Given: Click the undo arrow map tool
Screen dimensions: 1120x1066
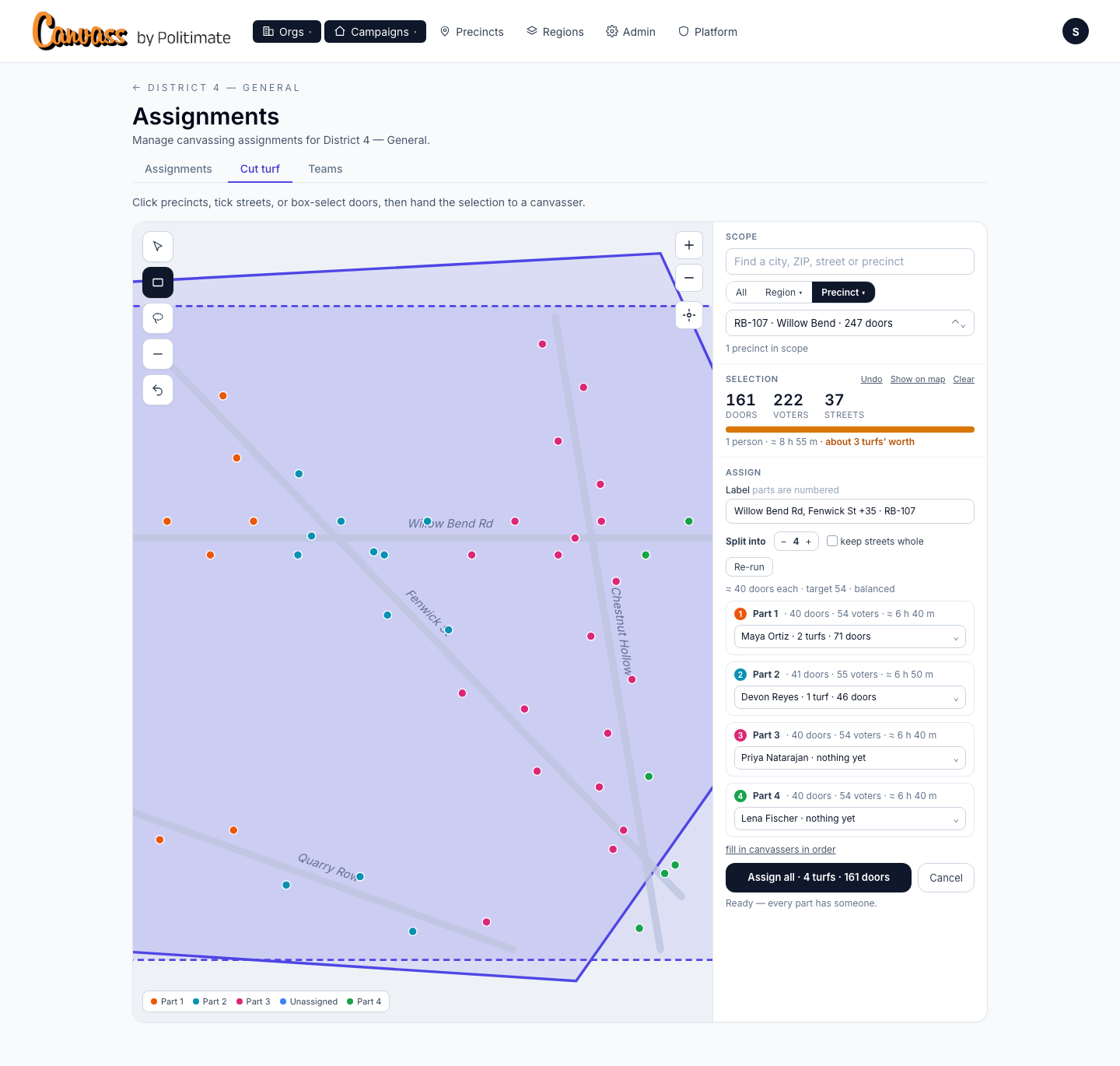Looking at the screenshot, I should pyautogui.click(x=158, y=390).
